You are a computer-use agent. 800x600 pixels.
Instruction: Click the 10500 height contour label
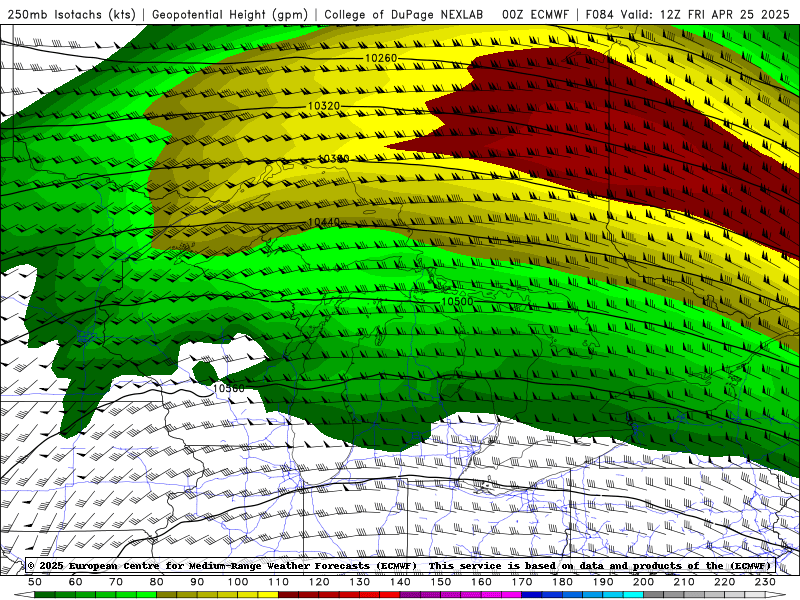coord(457,302)
